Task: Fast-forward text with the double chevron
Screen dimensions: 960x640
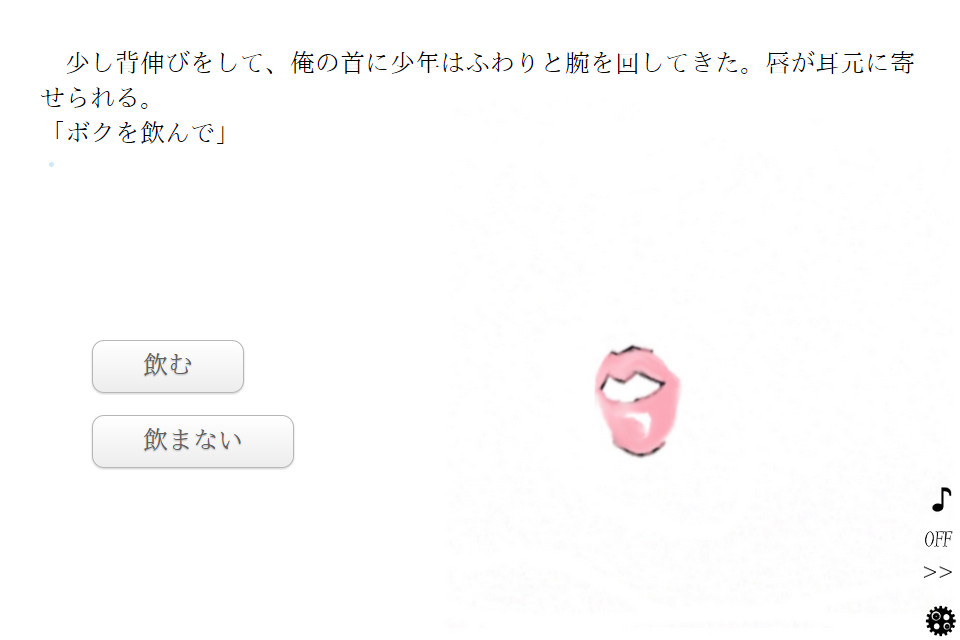Action: pyautogui.click(x=937, y=572)
